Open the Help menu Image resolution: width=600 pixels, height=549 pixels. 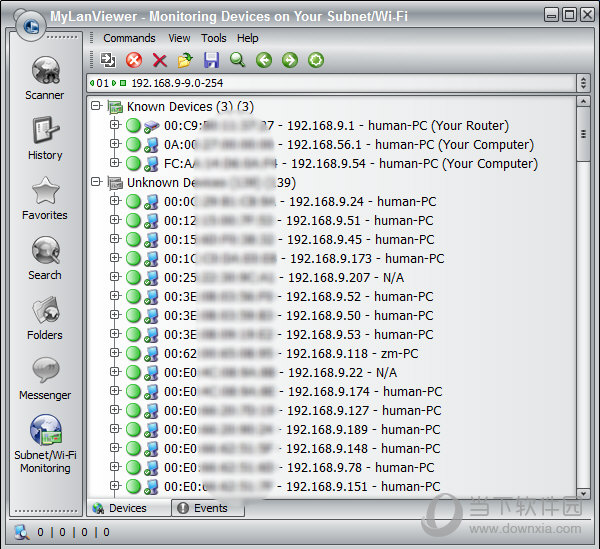pos(248,38)
